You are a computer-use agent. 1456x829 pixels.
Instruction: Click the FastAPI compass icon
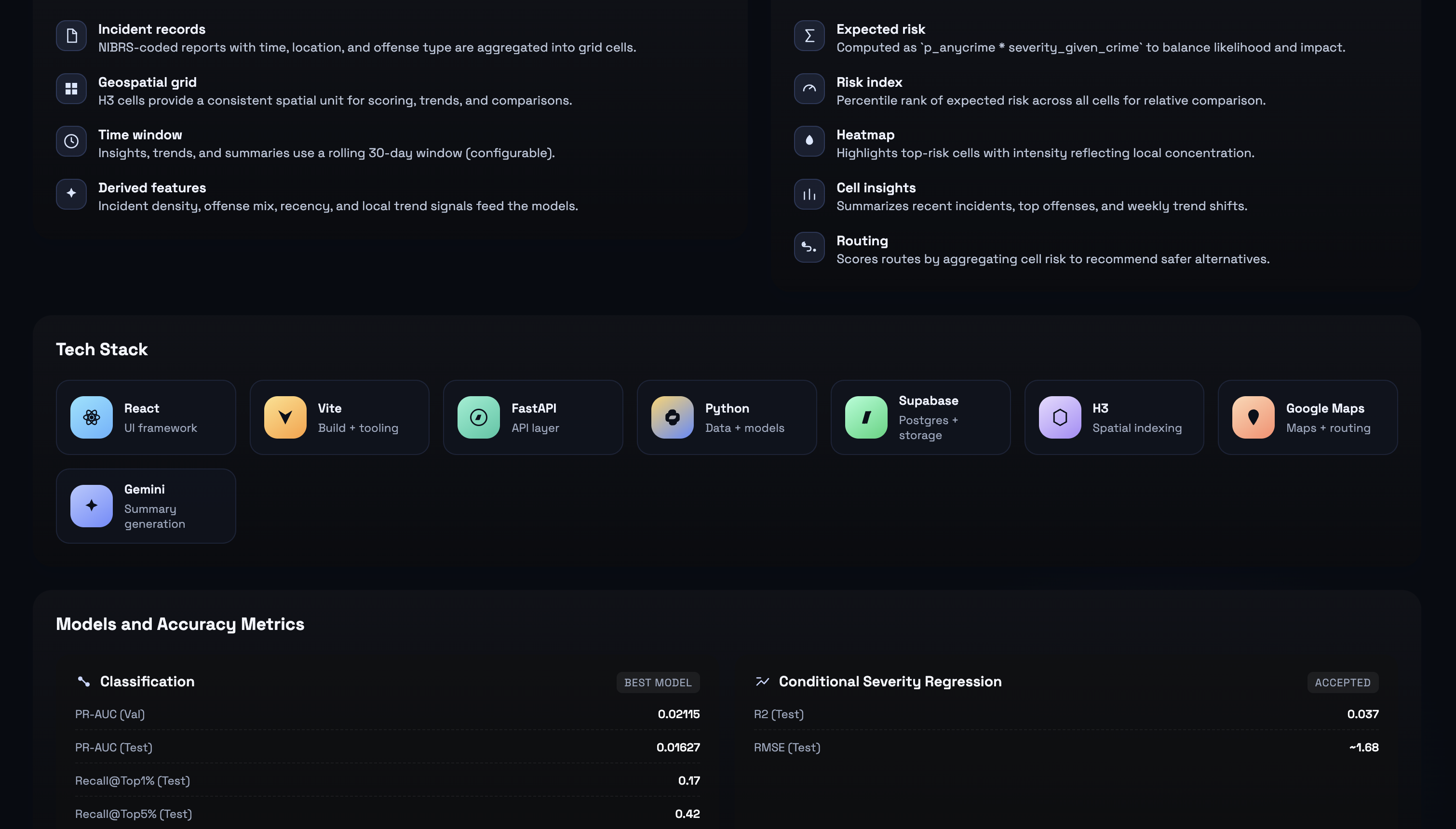click(x=478, y=417)
